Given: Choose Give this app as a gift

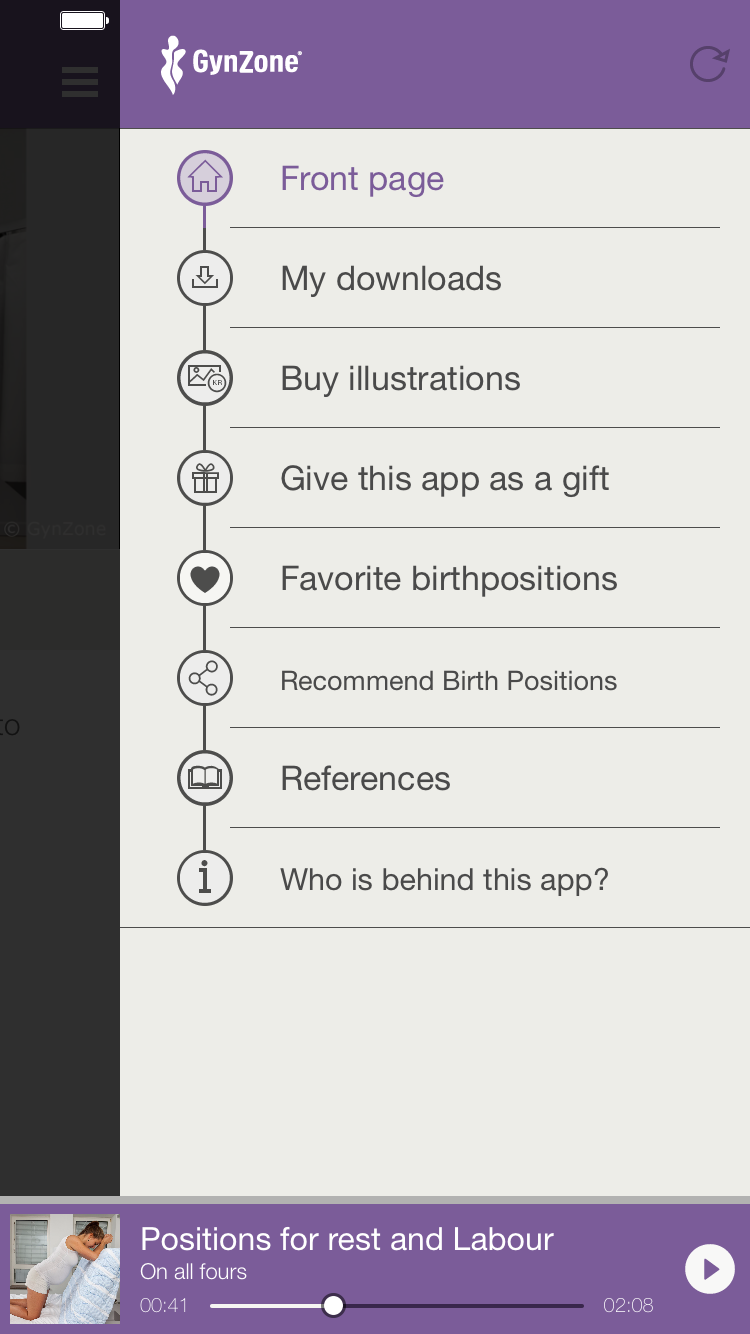Looking at the screenshot, I should [x=445, y=479].
